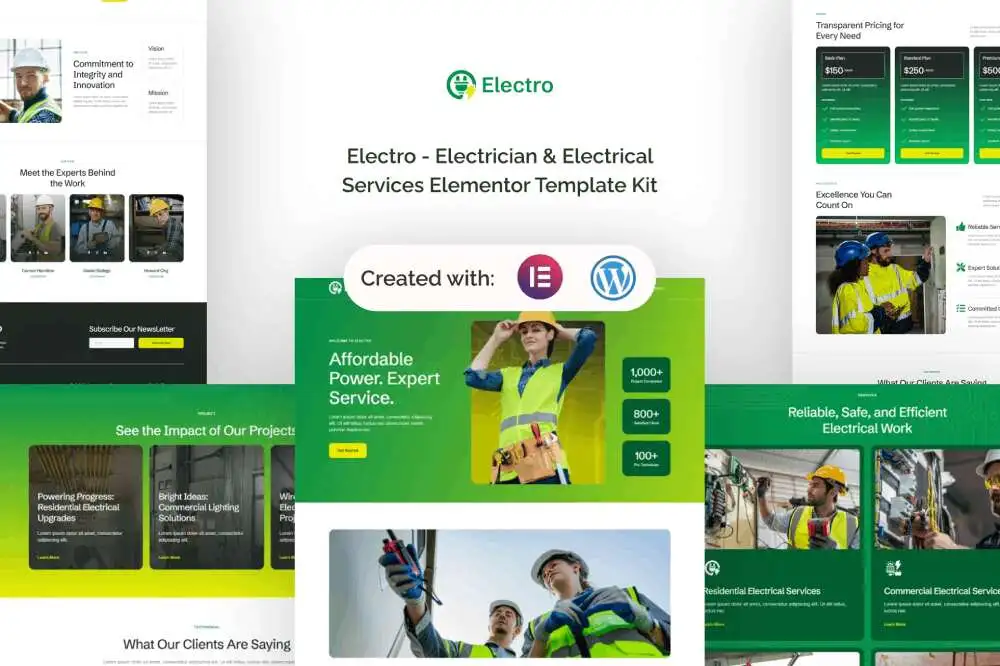The image size is (1000, 666).
Task: Select the $150 plan yellow button
Action: coord(852,153)
